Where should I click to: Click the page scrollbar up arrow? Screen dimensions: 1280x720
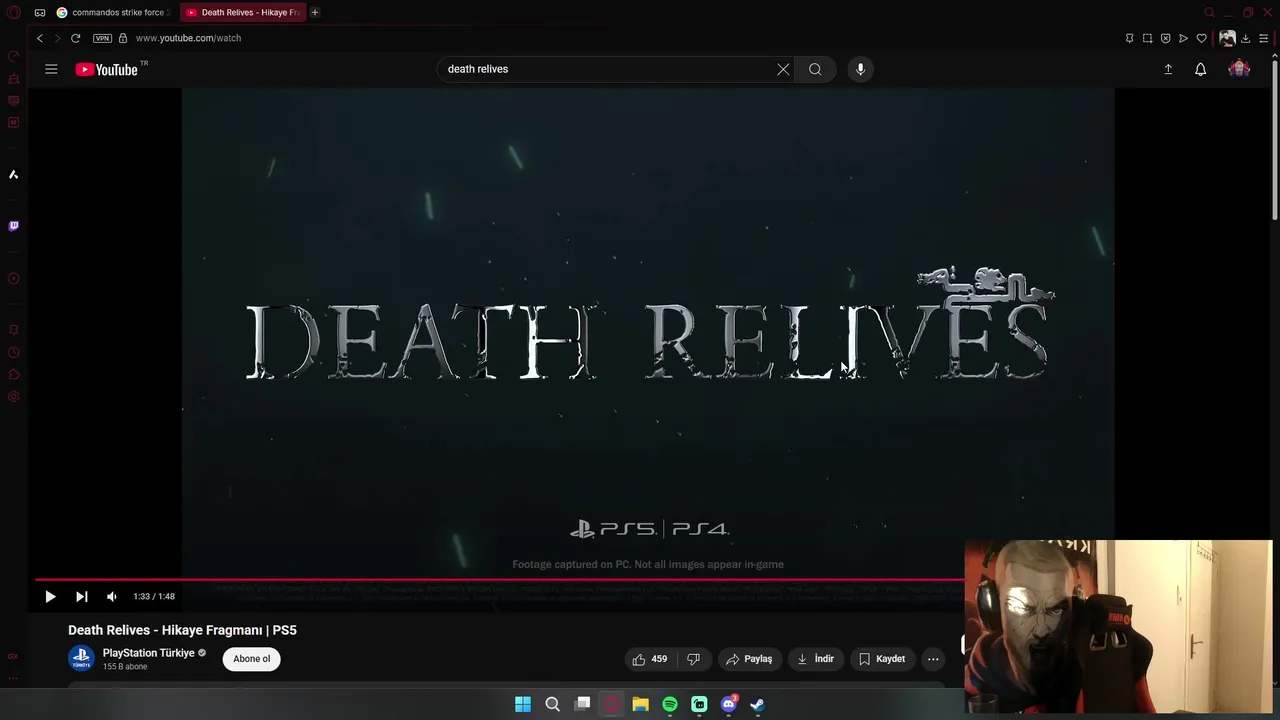click(x=1275, y=55)
